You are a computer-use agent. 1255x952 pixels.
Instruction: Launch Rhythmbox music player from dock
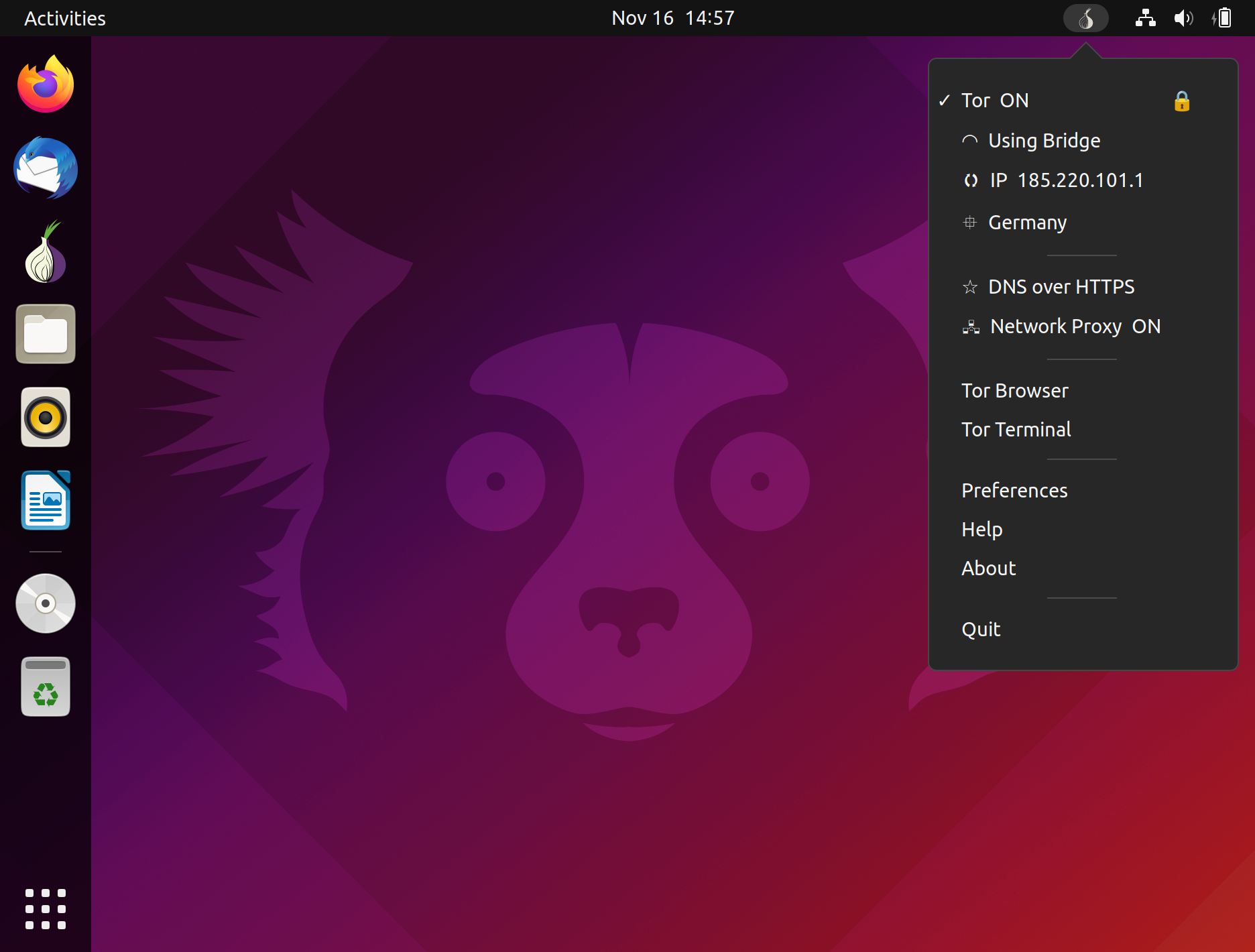point(46,417)
